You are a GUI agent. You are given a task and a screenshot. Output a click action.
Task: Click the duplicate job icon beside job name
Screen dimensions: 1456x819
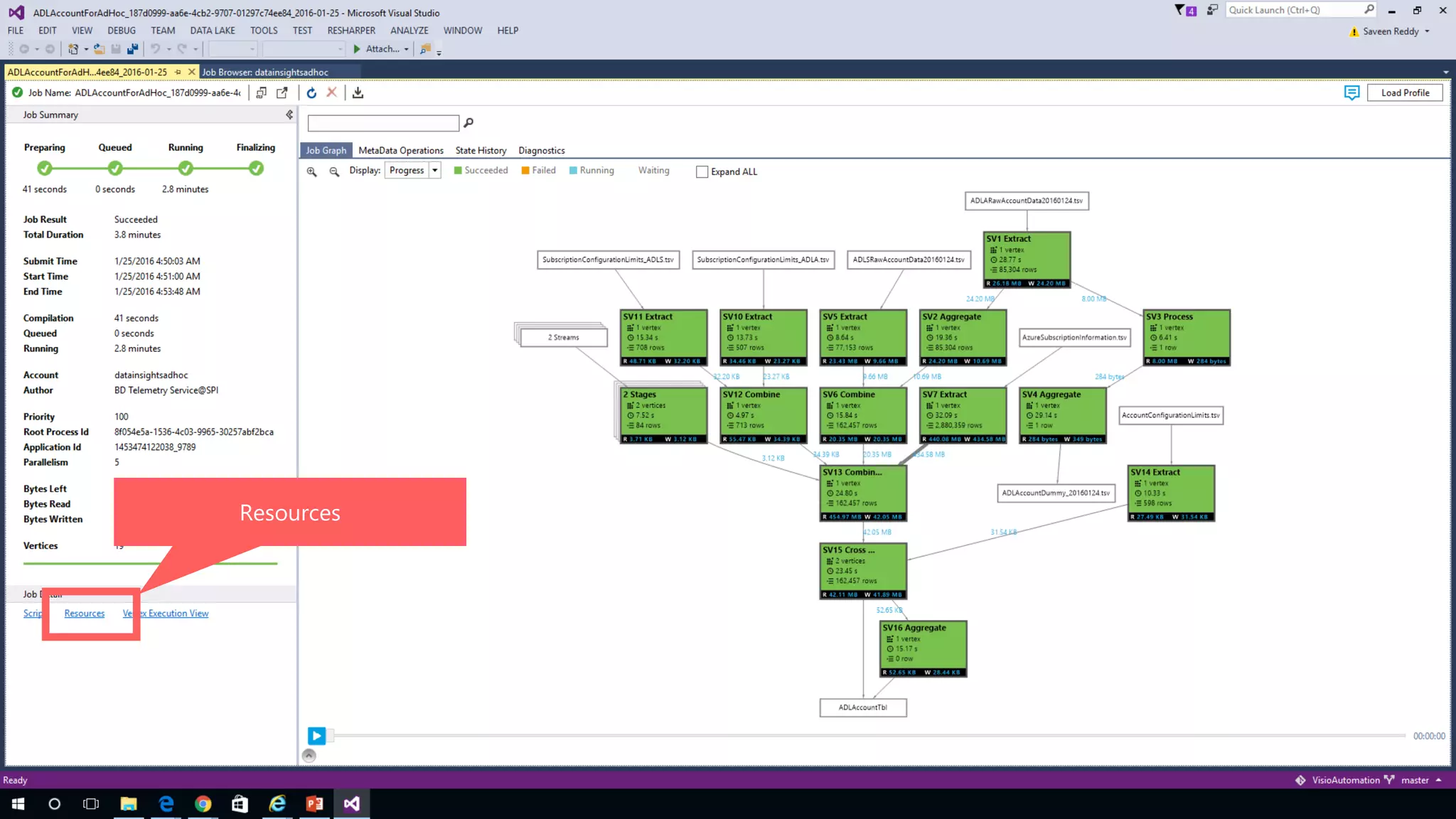coord(261,92)
